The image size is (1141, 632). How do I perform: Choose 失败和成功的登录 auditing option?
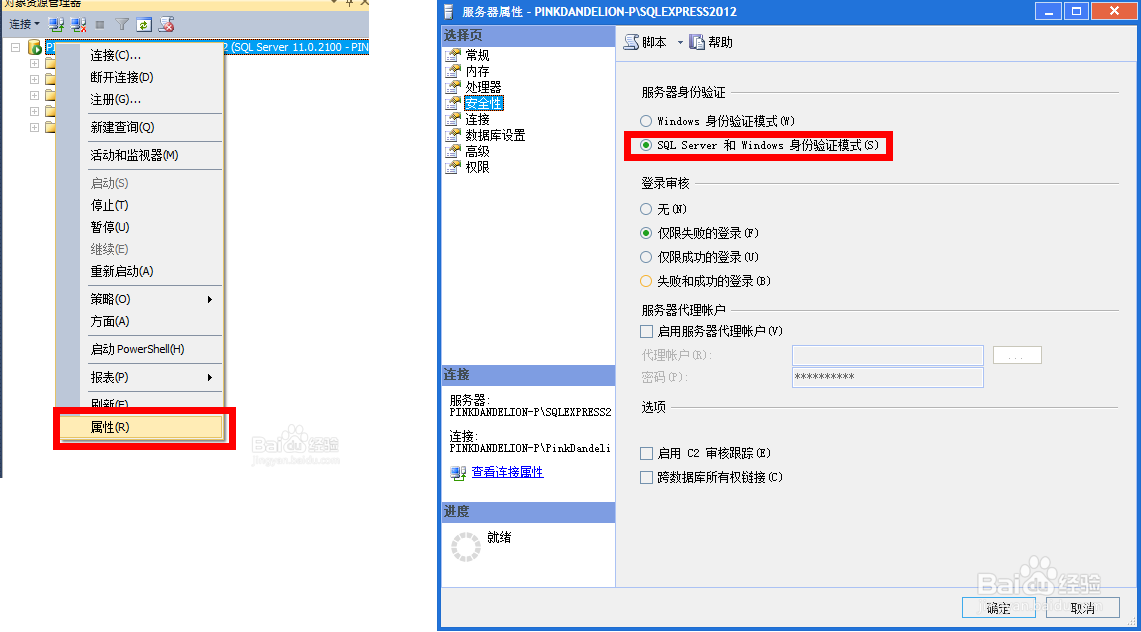point(645,281)
